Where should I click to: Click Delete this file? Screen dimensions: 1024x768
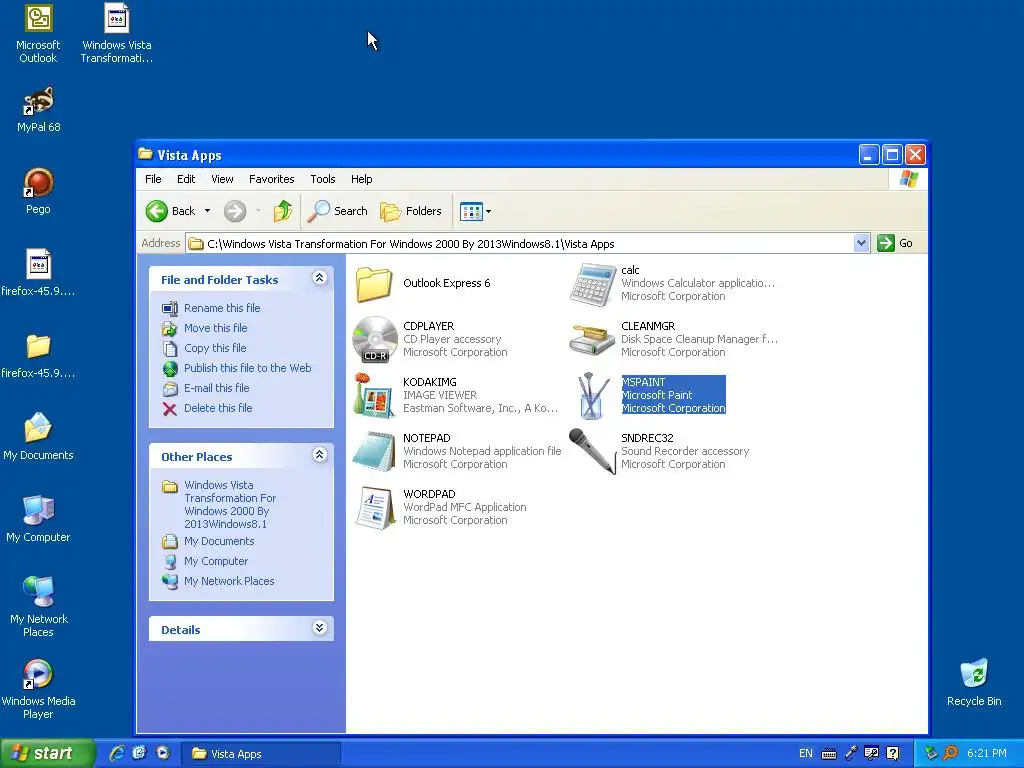[217, 408]
